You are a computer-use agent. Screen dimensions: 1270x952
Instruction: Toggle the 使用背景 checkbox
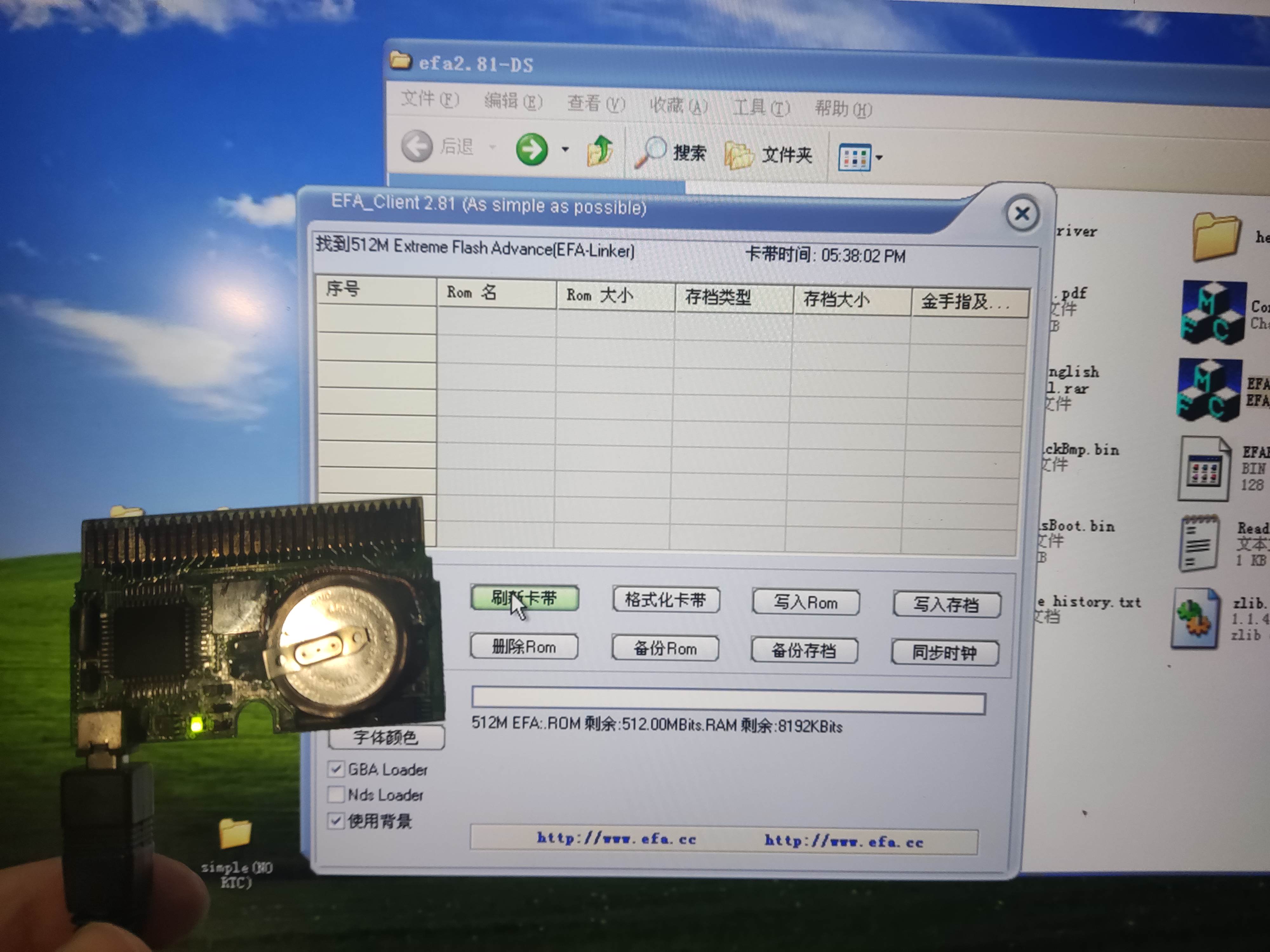tap(335, 821)
